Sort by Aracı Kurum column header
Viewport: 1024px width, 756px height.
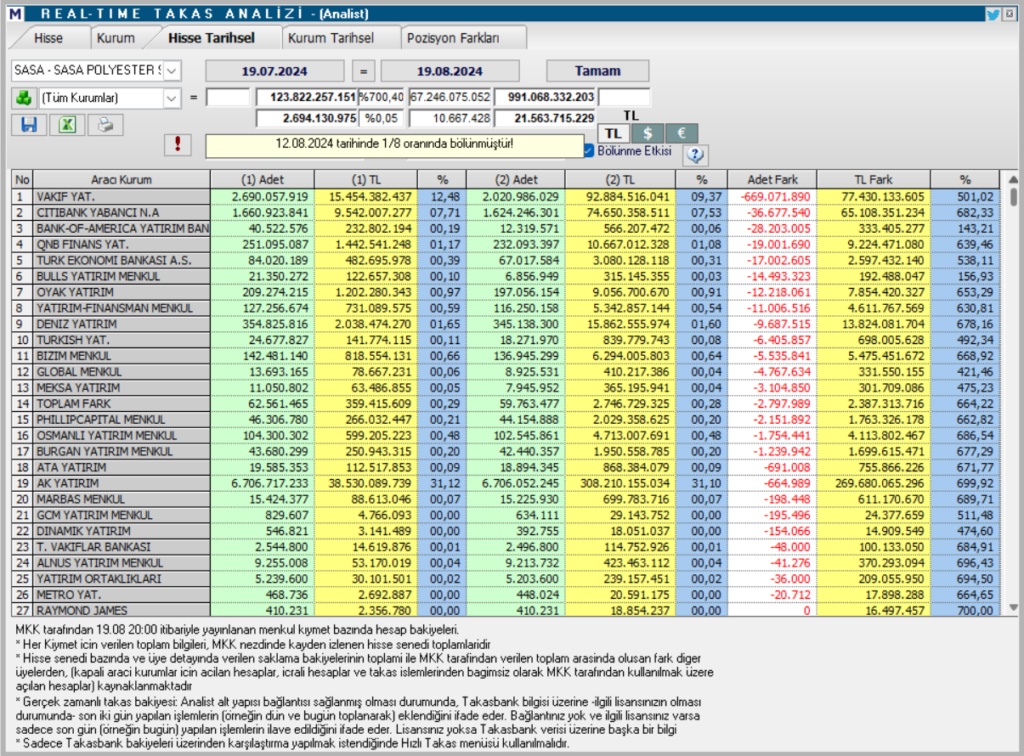click(x=121, y=180)
